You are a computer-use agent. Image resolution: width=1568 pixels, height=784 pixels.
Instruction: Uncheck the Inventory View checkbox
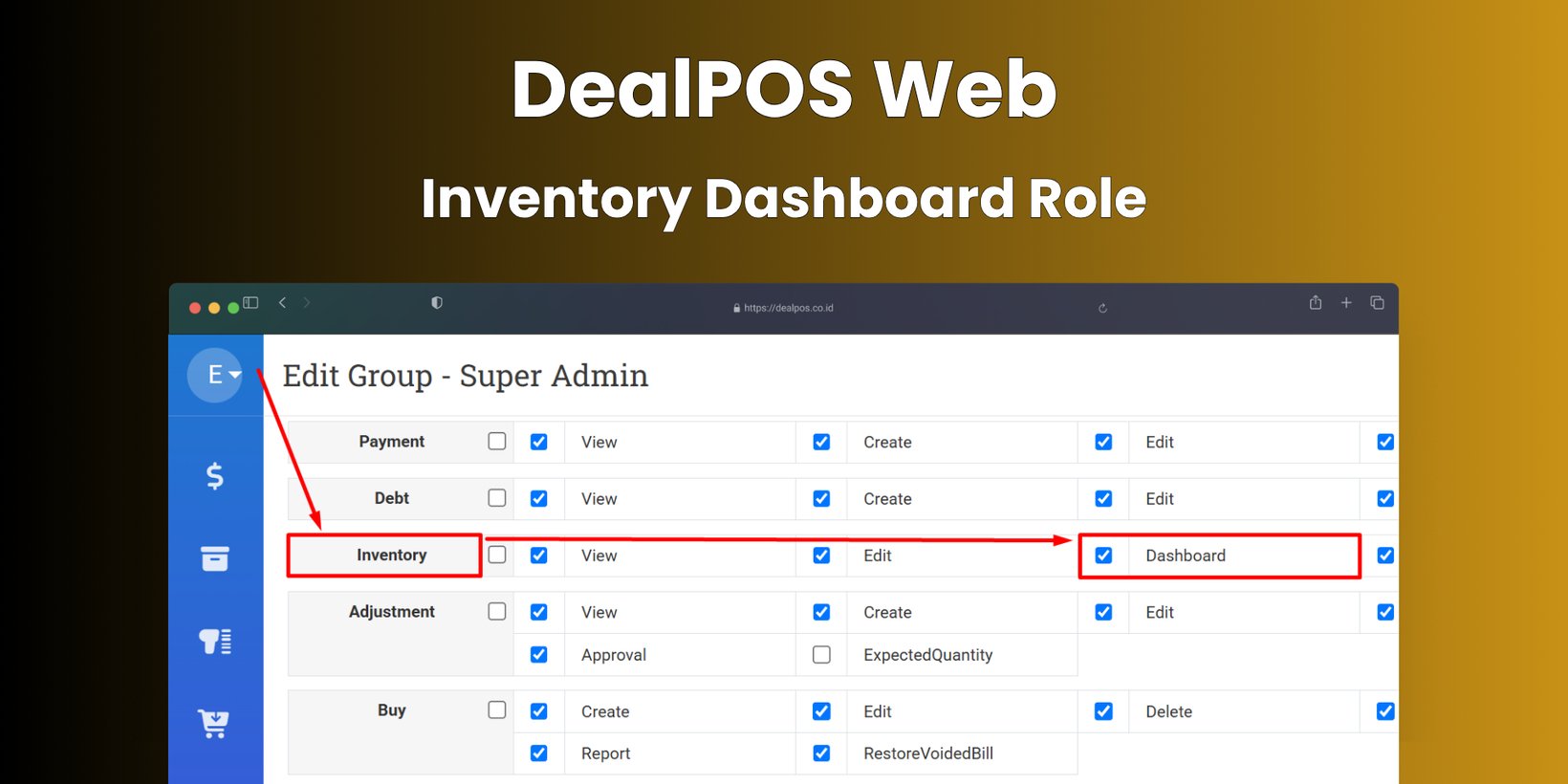[539, 555]
